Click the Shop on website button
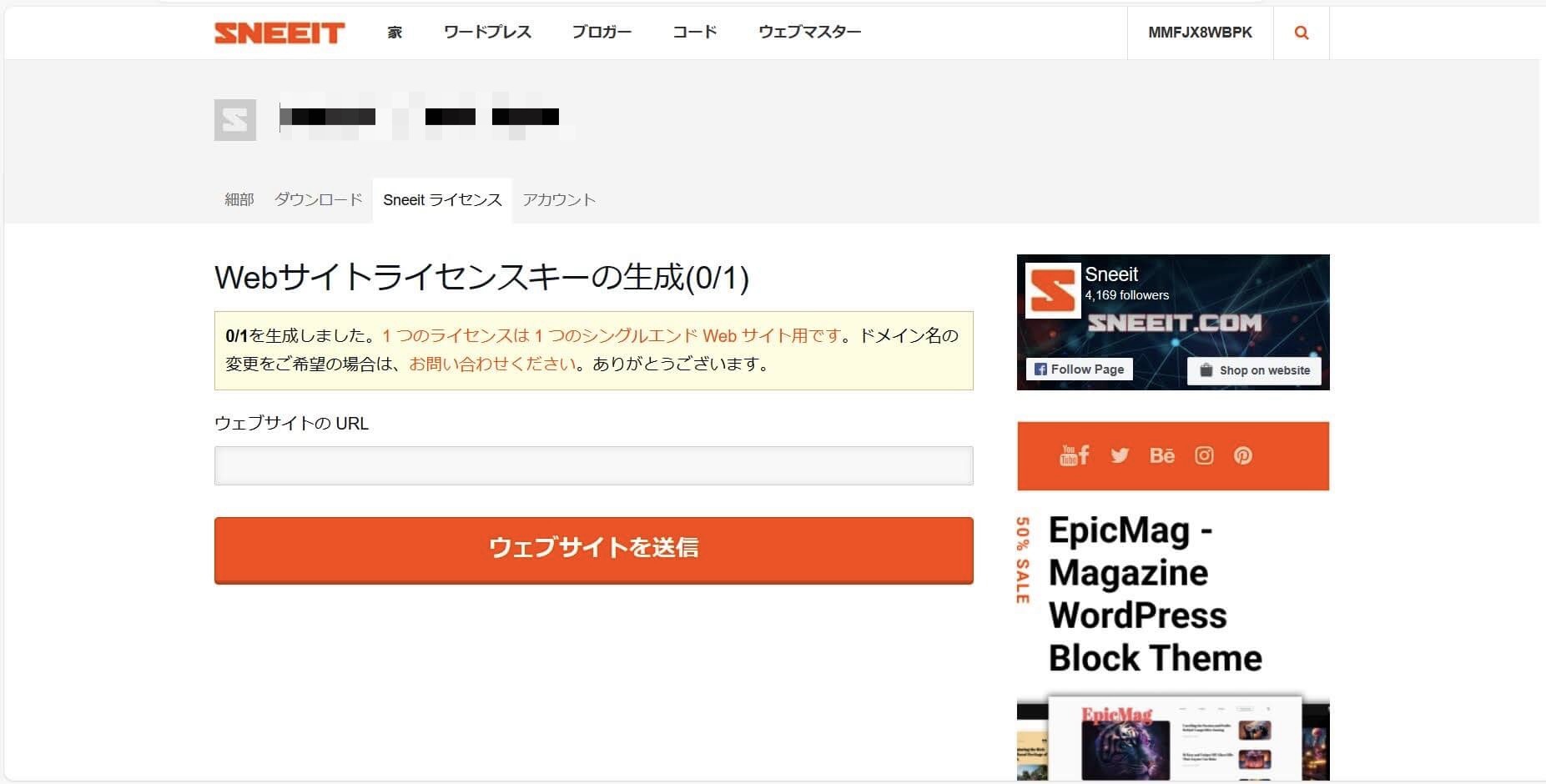Image resolution: width=1546 pixels, height=784 pixels. [1254, 370]
